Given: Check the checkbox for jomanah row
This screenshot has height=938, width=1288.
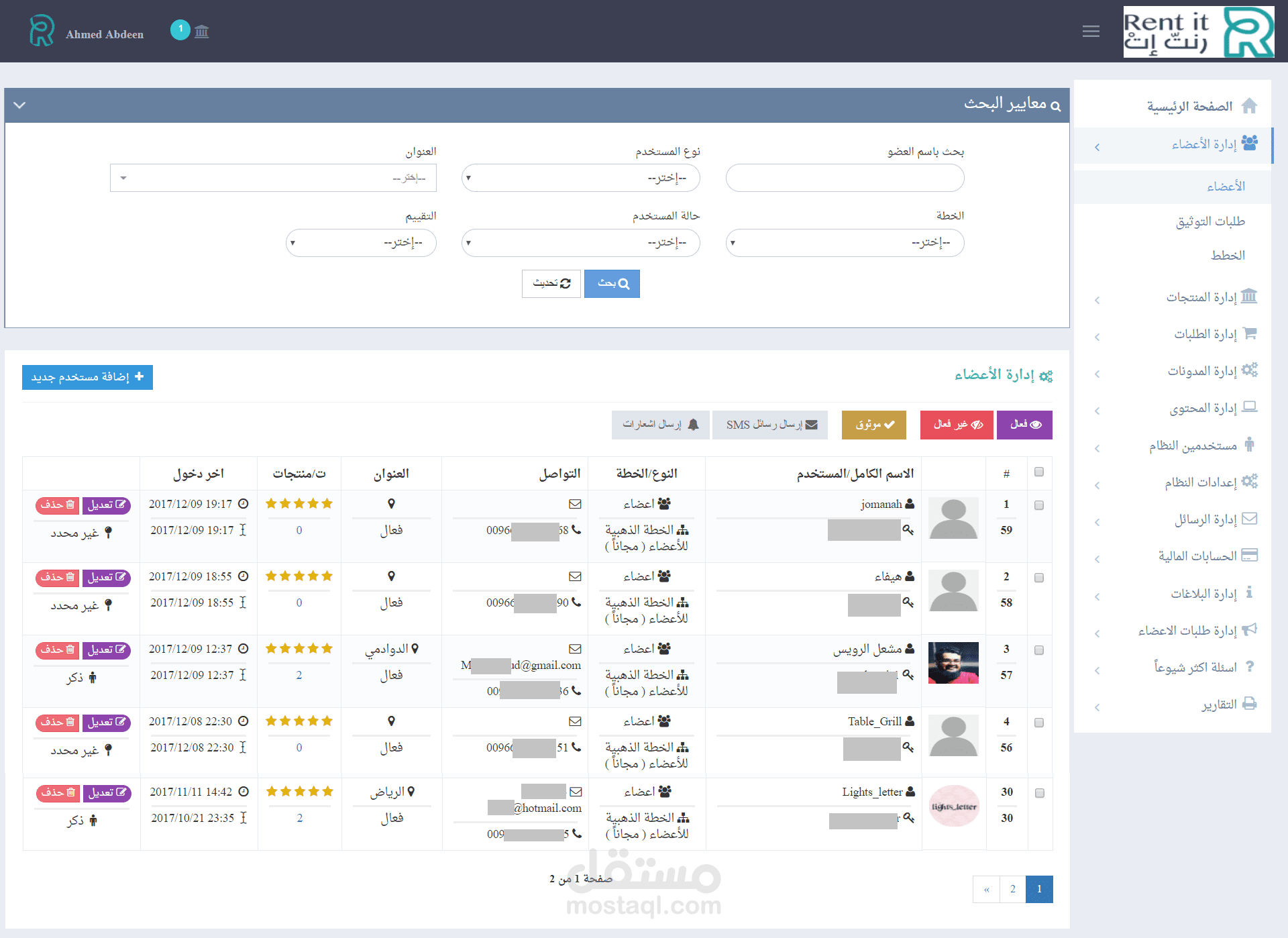Looking at the screenshot, I should (1039, 505).
